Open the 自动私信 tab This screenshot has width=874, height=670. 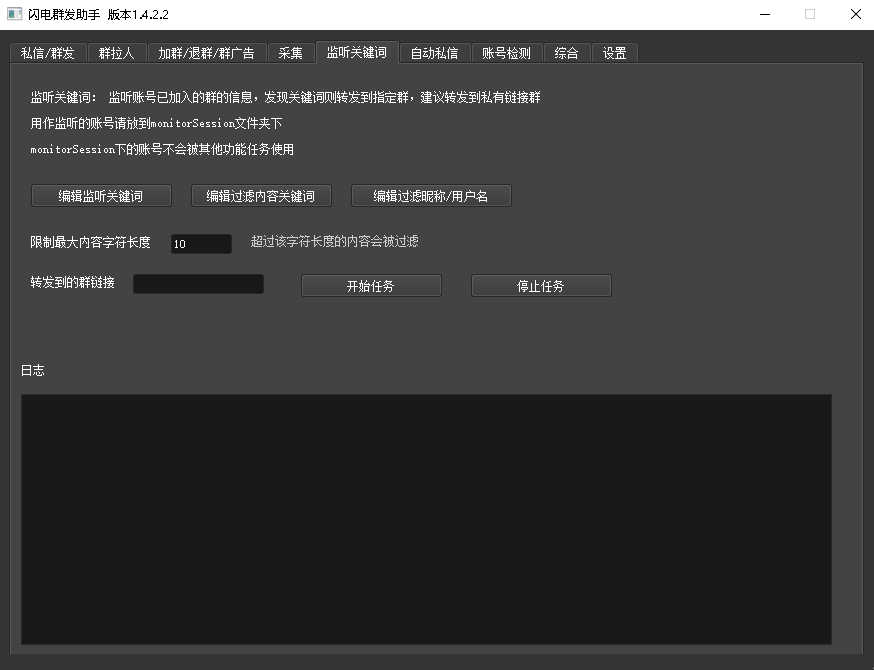tap(434, 53)
